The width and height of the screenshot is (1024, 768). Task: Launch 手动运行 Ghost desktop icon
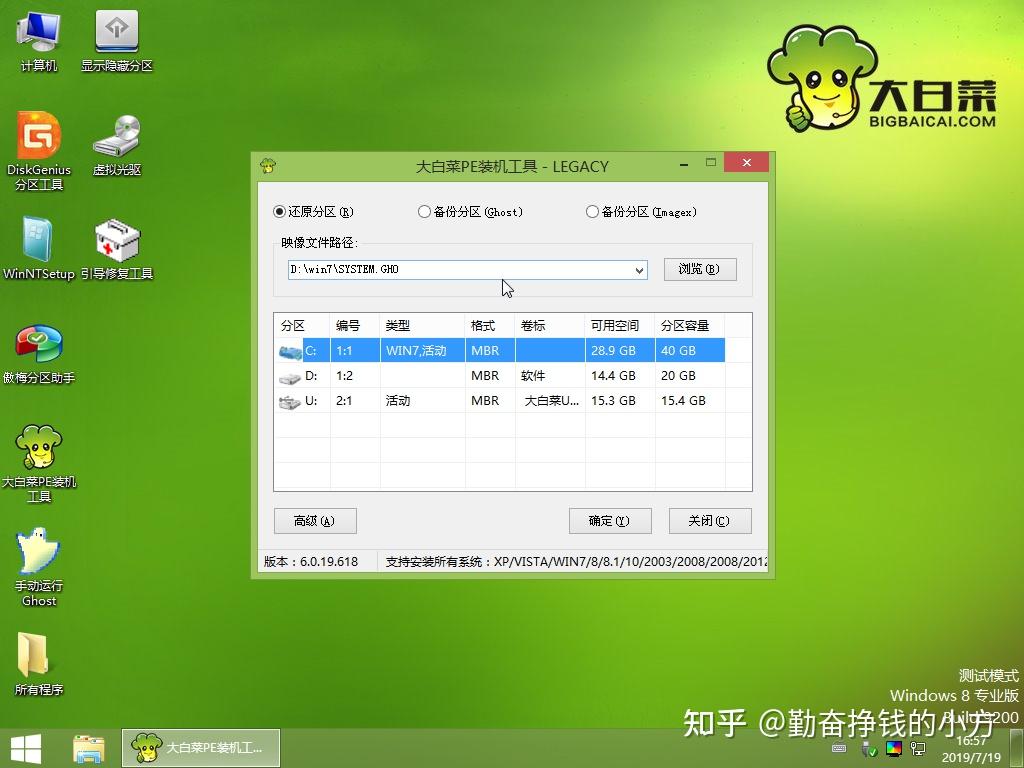[39, 567]
